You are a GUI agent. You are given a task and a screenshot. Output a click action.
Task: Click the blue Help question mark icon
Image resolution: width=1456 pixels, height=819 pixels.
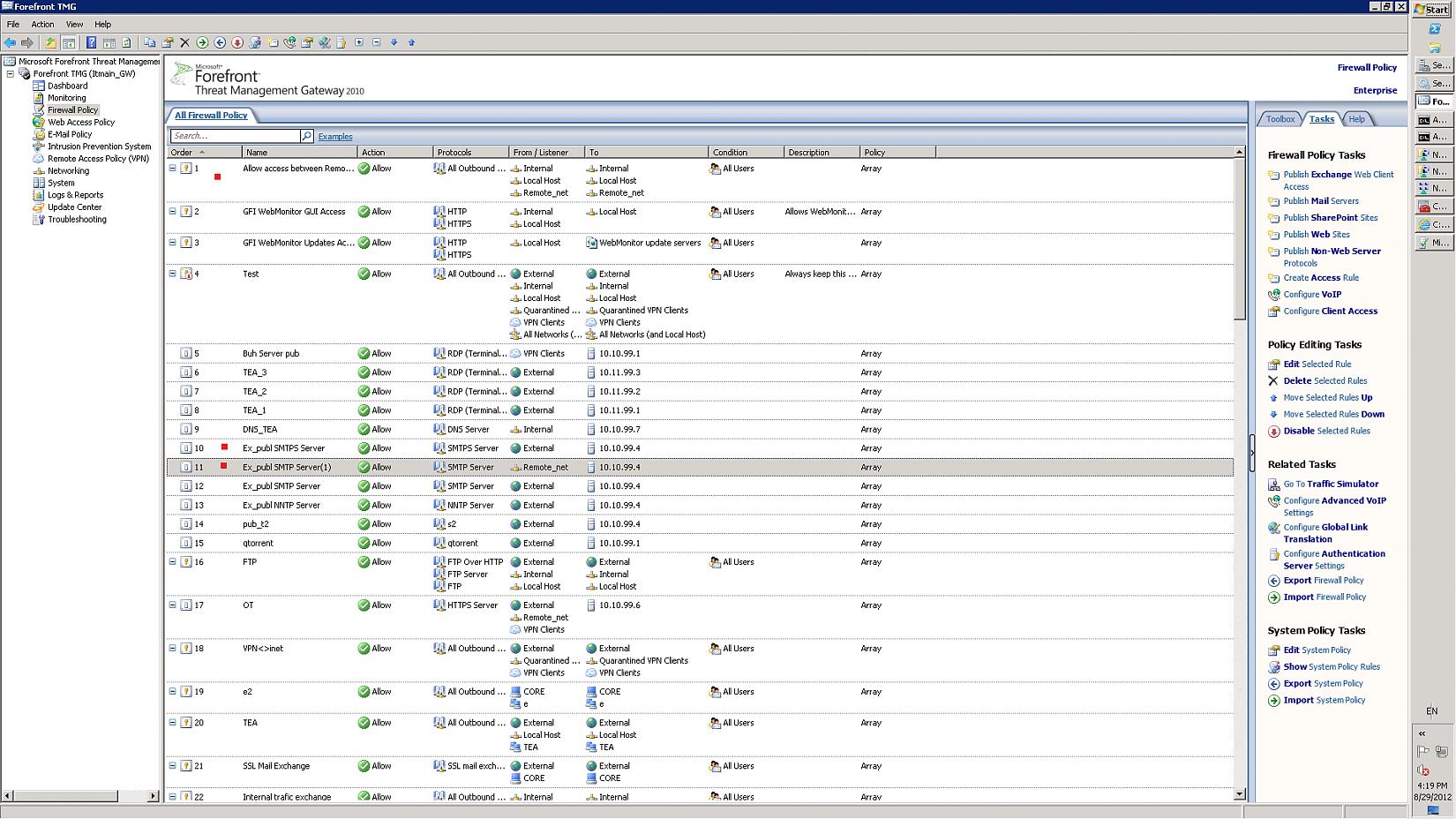tap(91, 42)
